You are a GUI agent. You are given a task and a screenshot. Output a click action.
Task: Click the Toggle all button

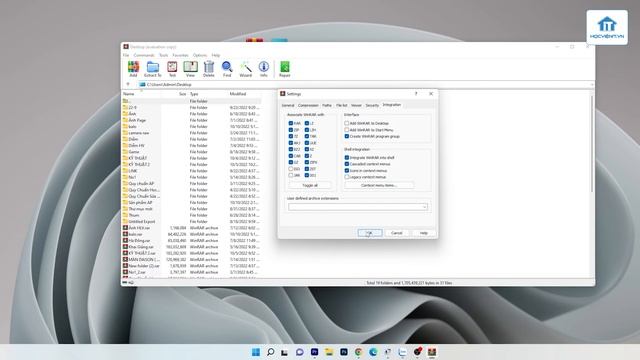(x=310, y=185)
